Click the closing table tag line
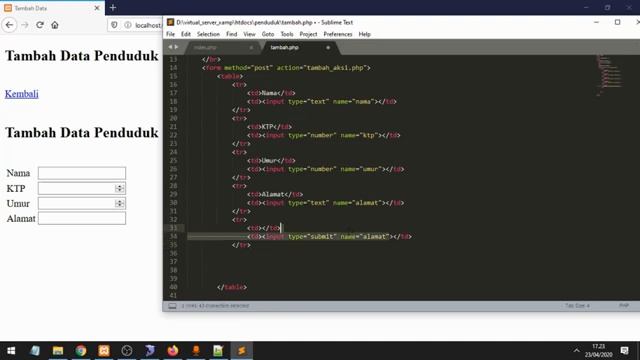Viewport: 640px width, 360px height. pos(232,287)
